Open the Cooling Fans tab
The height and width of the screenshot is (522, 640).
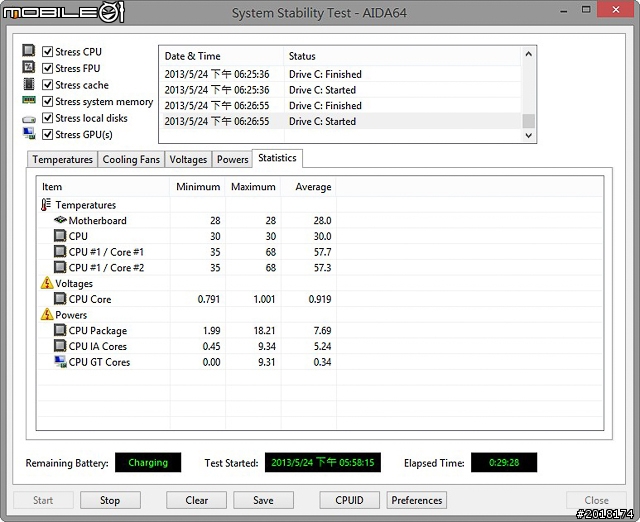[131, 159]
